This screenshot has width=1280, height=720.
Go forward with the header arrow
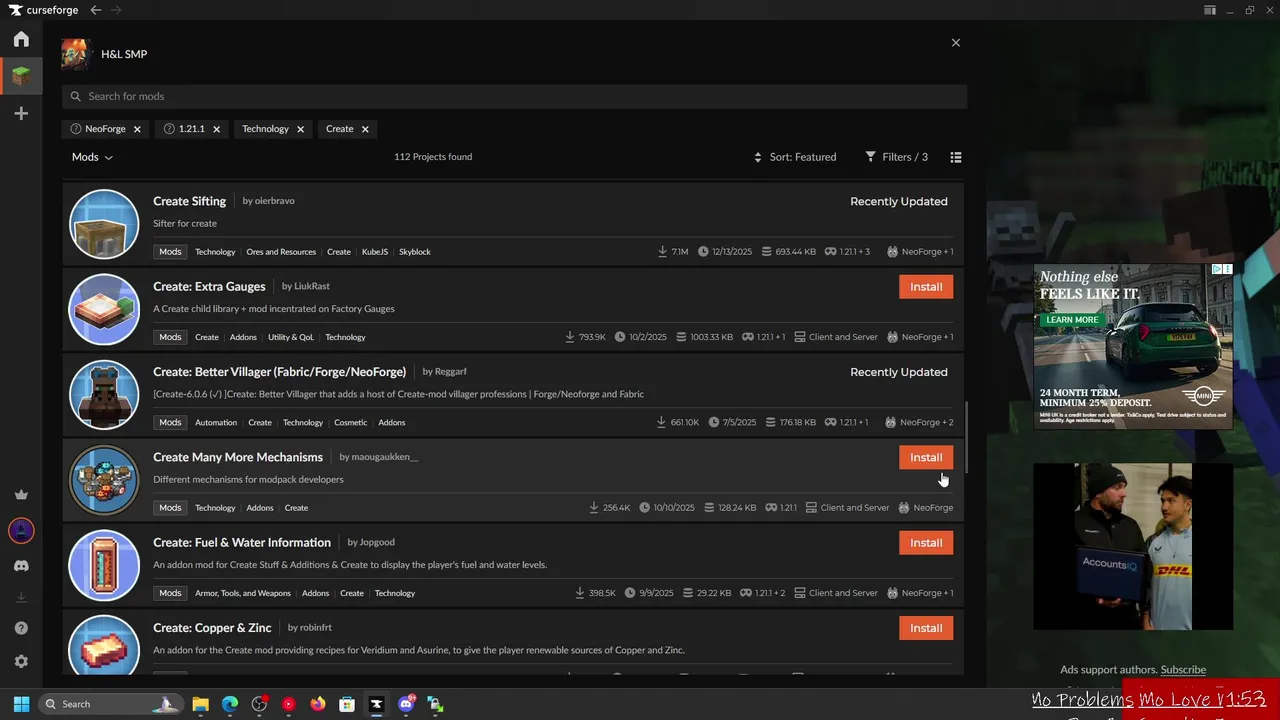click(x=116, y=10)
